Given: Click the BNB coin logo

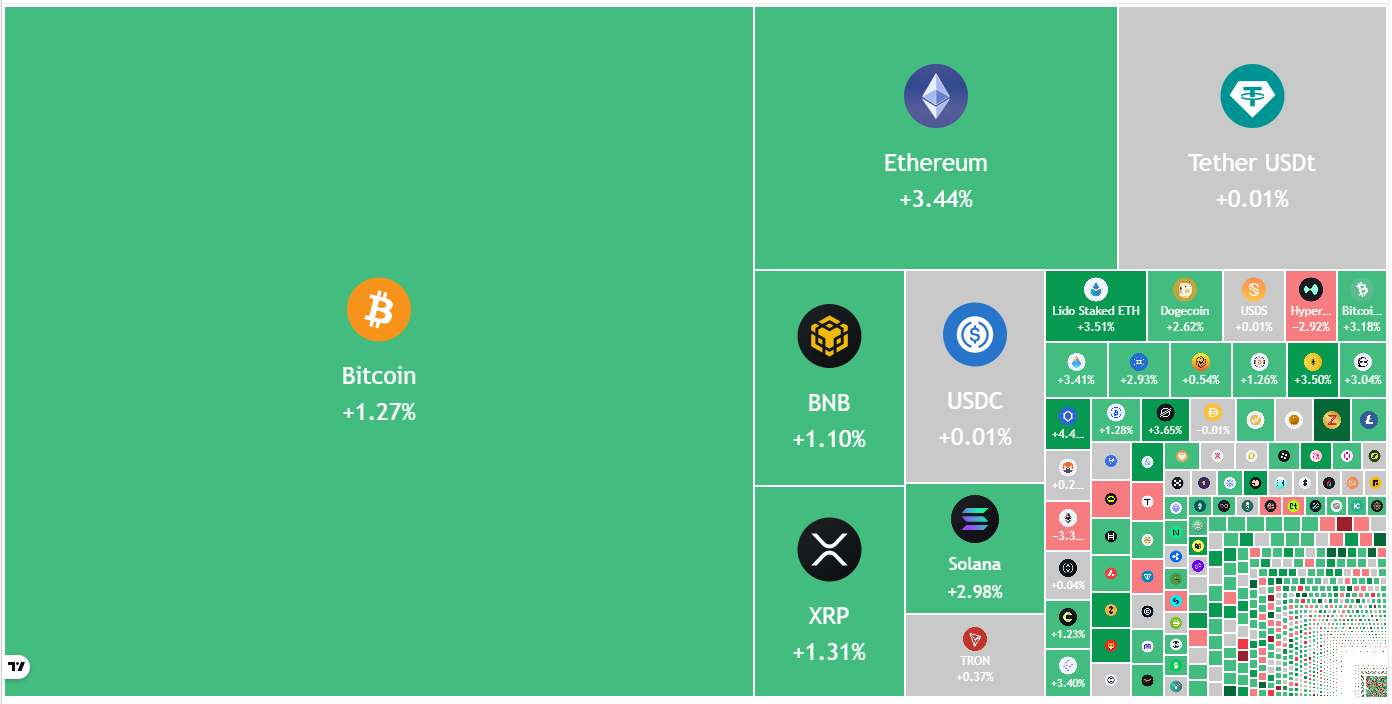Looking at the screenshot, I should click(x=829, y=335).
